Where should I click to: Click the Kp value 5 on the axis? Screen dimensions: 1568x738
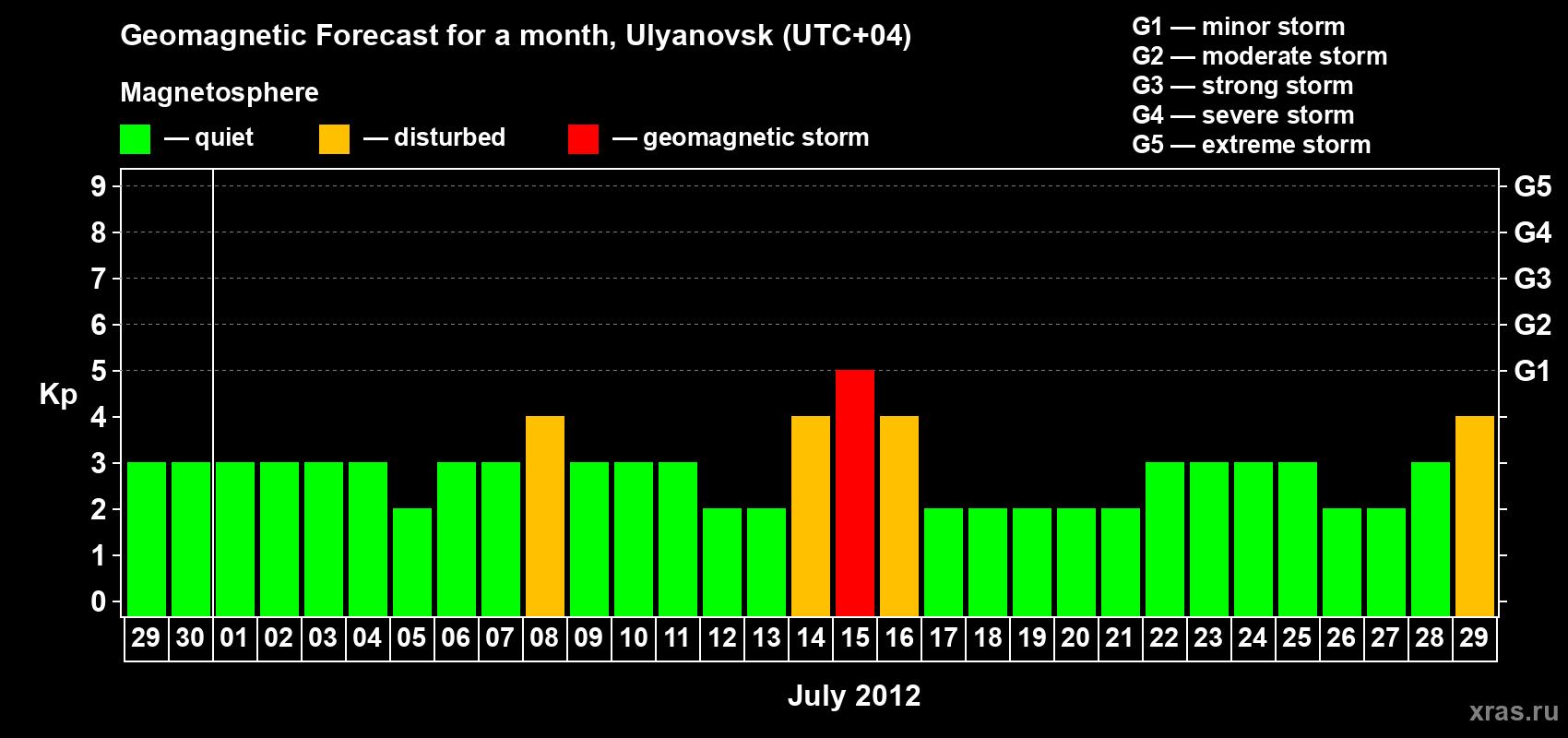[99, 371]
